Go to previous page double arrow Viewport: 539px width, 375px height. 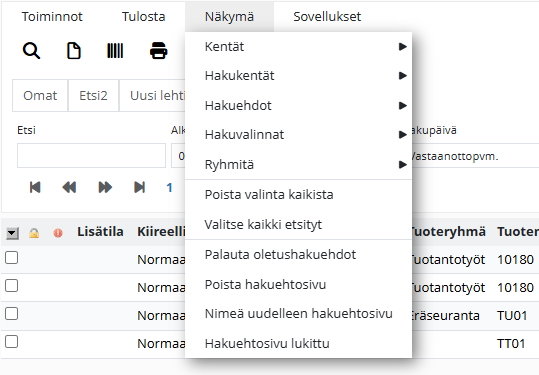[69, 187]
